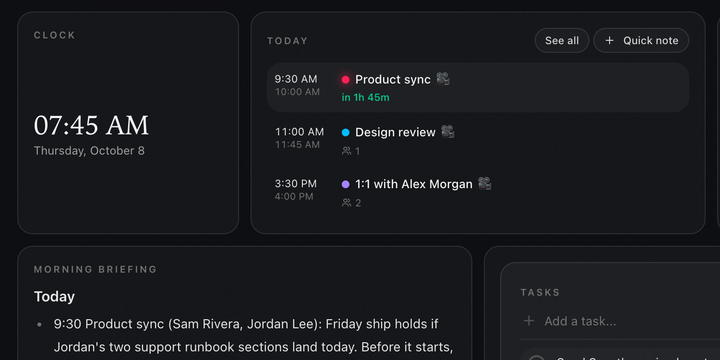Open video icon beside 1:1 with Alex Morgan
Image resolution: width=720 pixels, height=360 pixels.
[484, 184]
